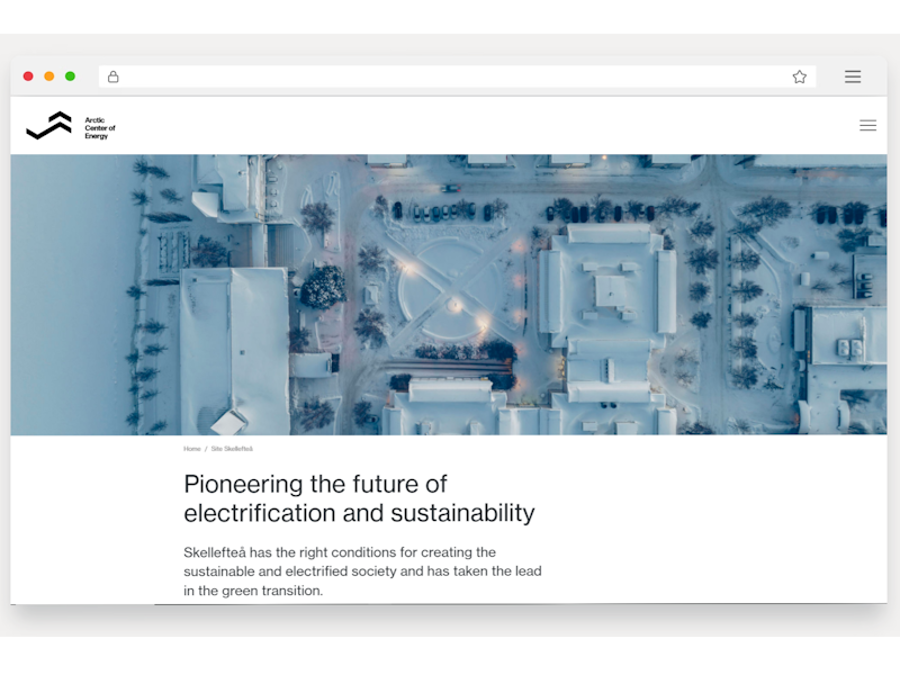
Task: Click the "electrification and sustainability" heading line
Action: point(359,514)
